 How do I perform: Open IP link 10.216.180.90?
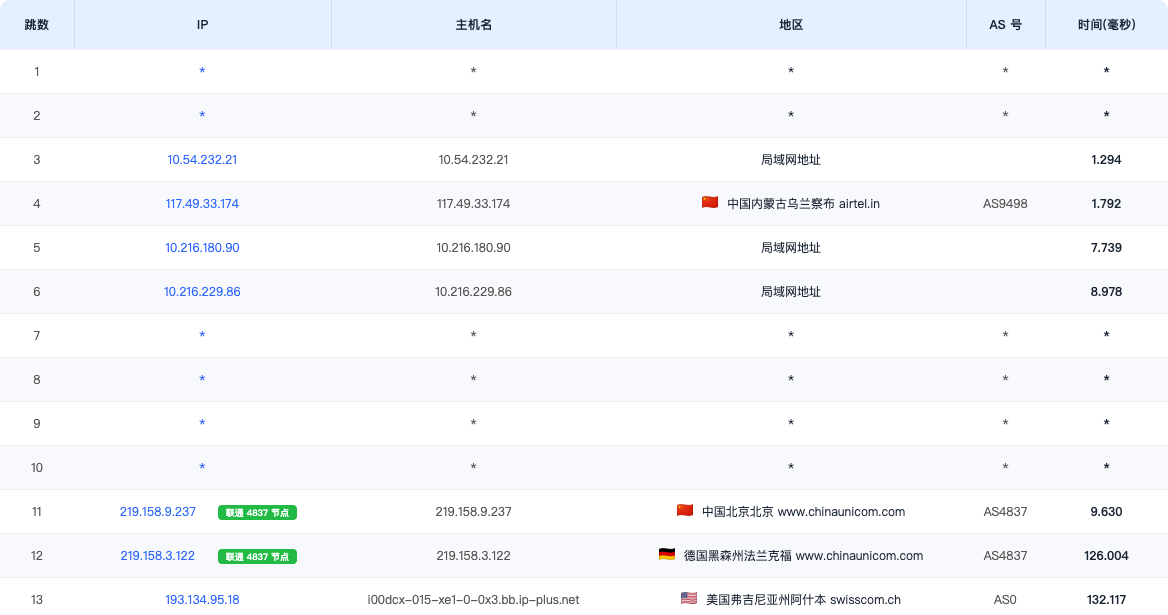(x=202, y=247)
